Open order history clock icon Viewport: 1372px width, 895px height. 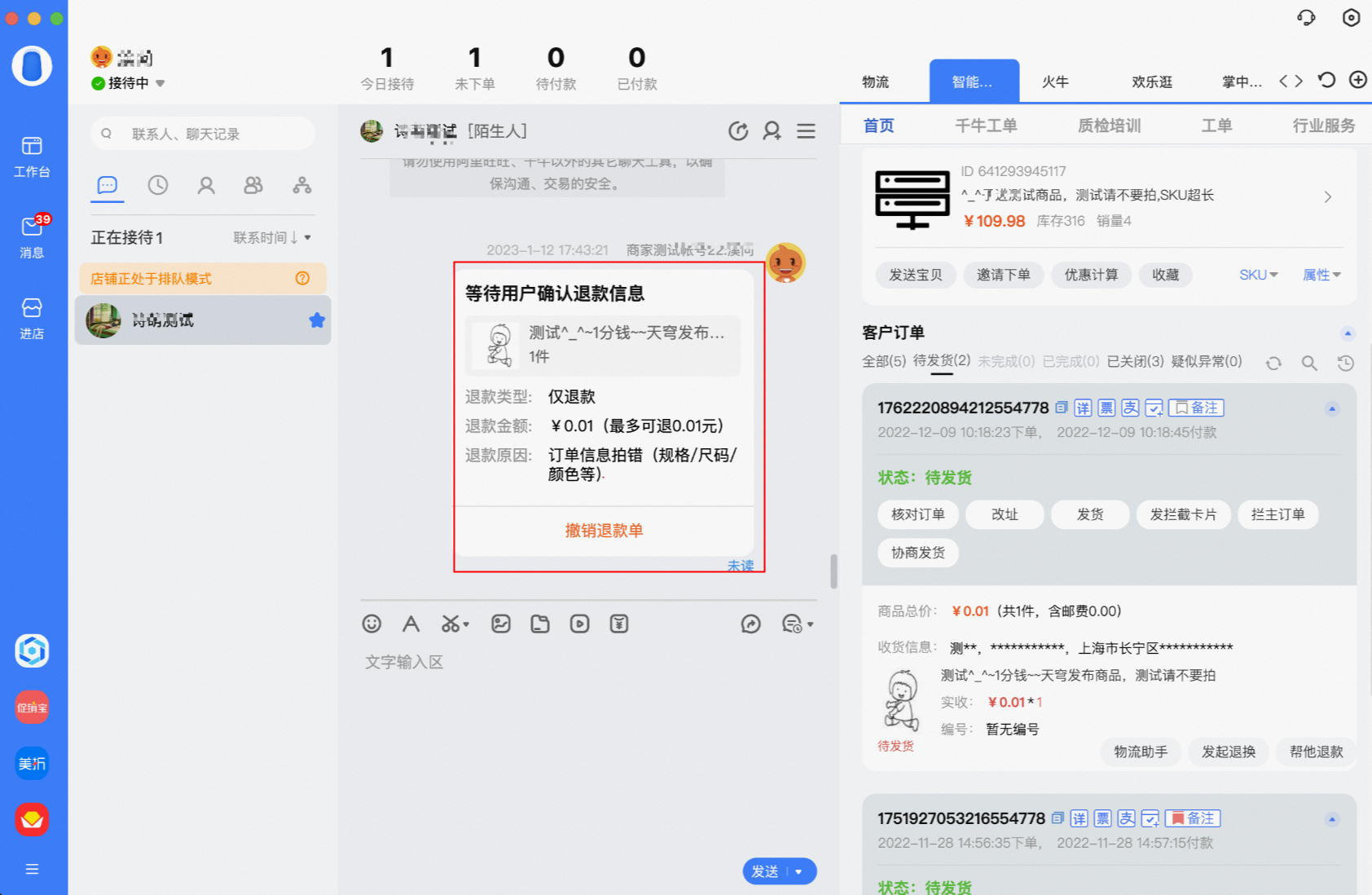(1345, 363)
